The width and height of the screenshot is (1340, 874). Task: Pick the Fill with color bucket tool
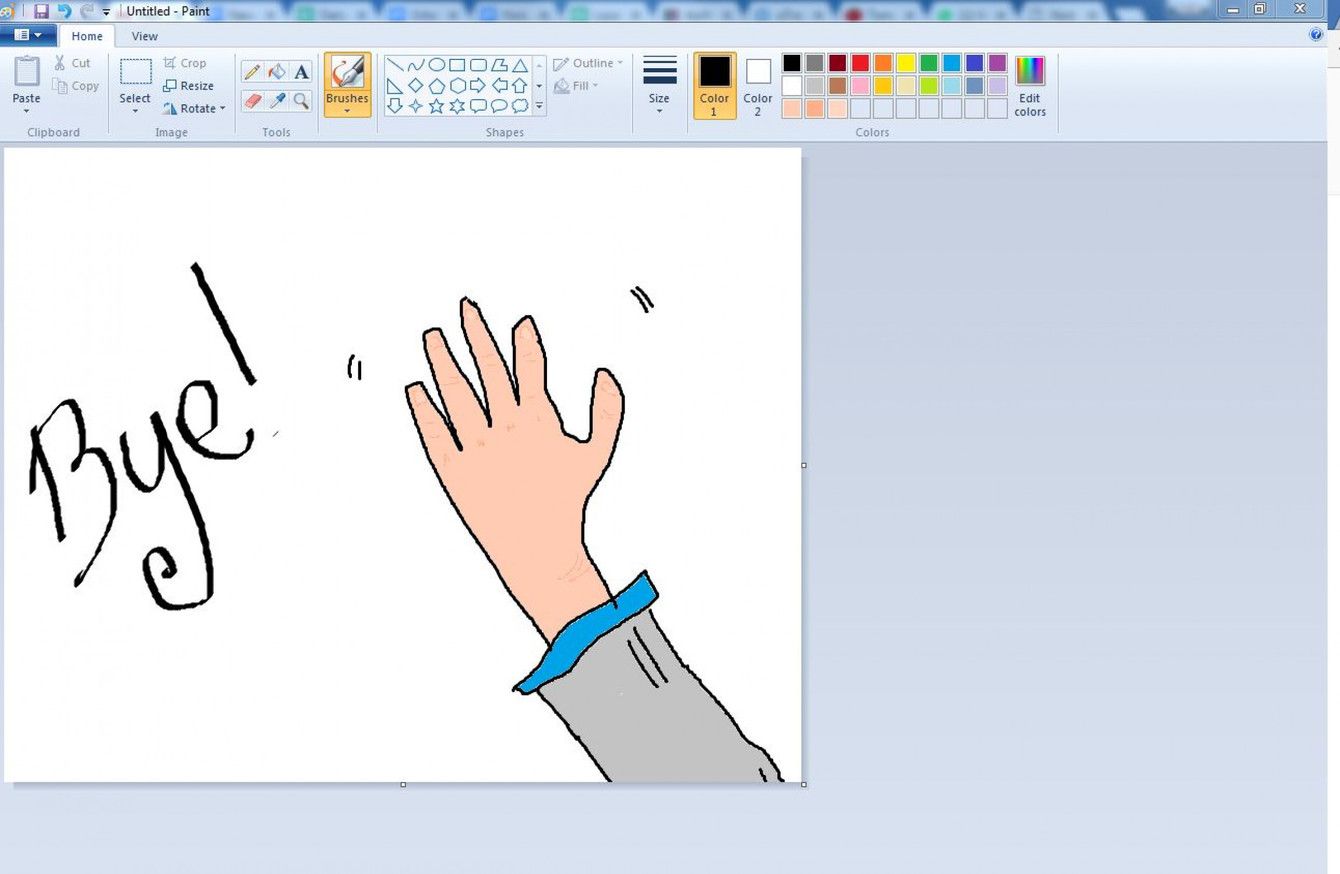(x=277, y=72)
